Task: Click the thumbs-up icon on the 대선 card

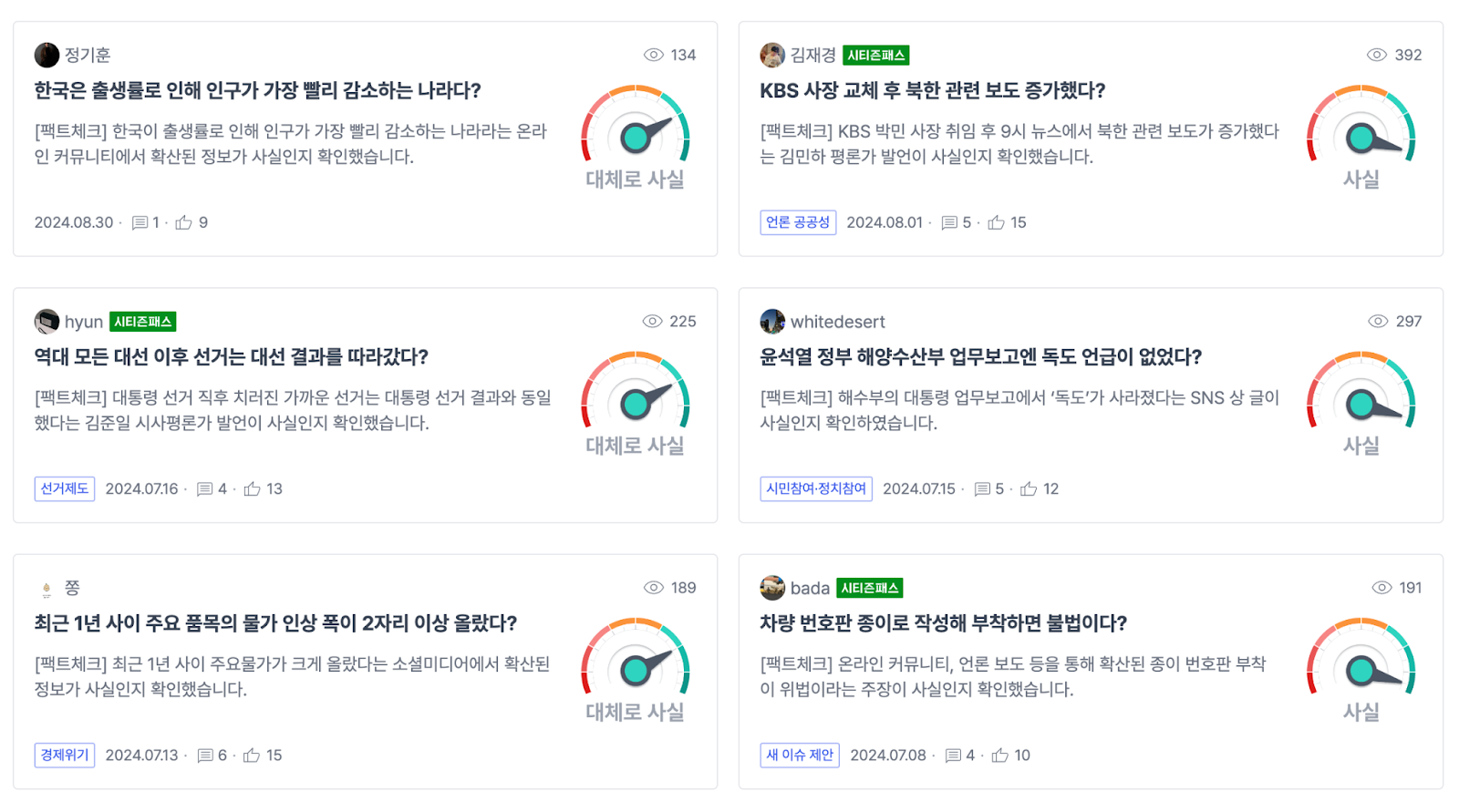Action: 253,489
